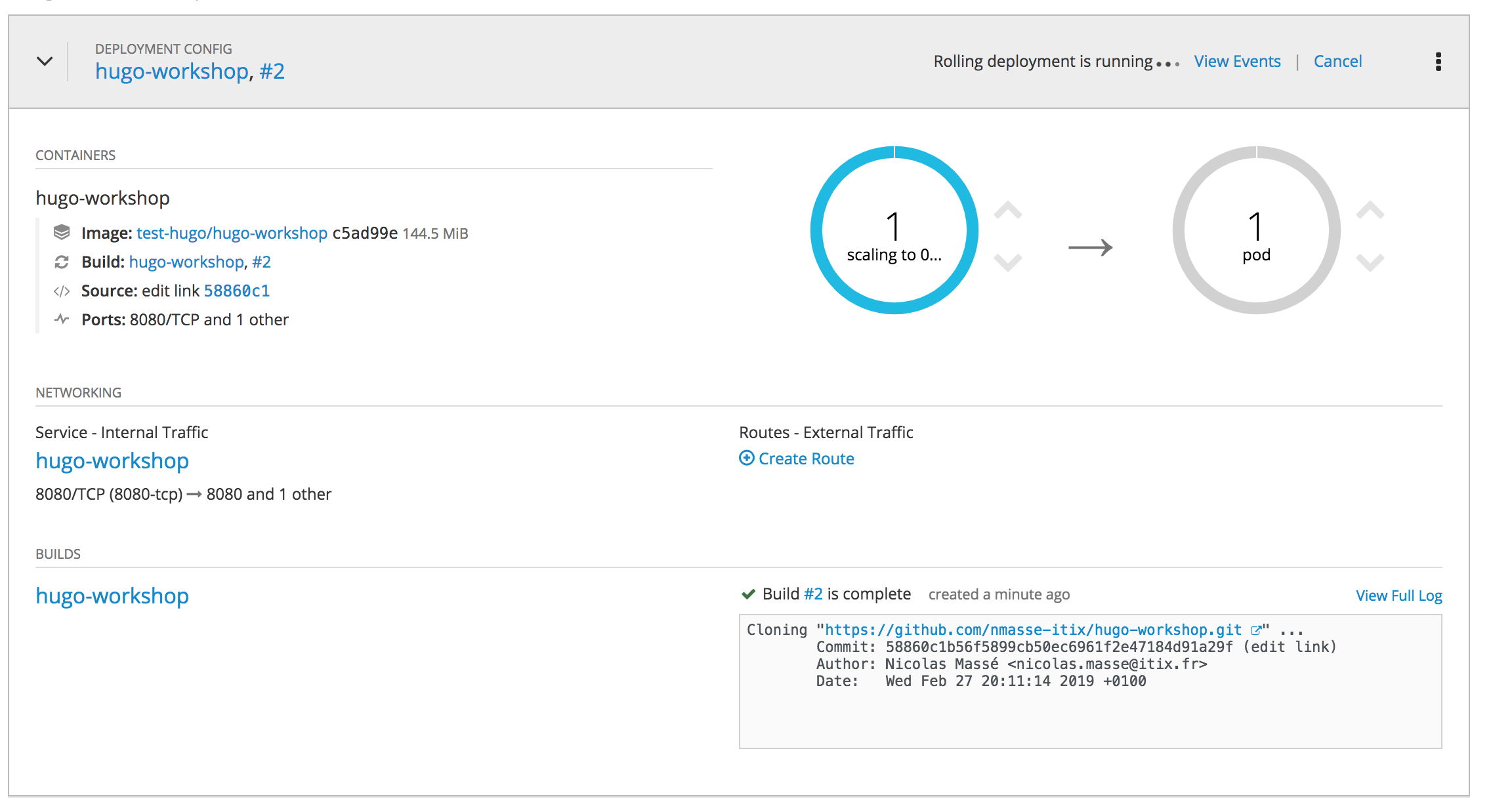This screenshot has height=812, width=1491.
Task: Open build #2 from the status line
Action: [813, 594]
